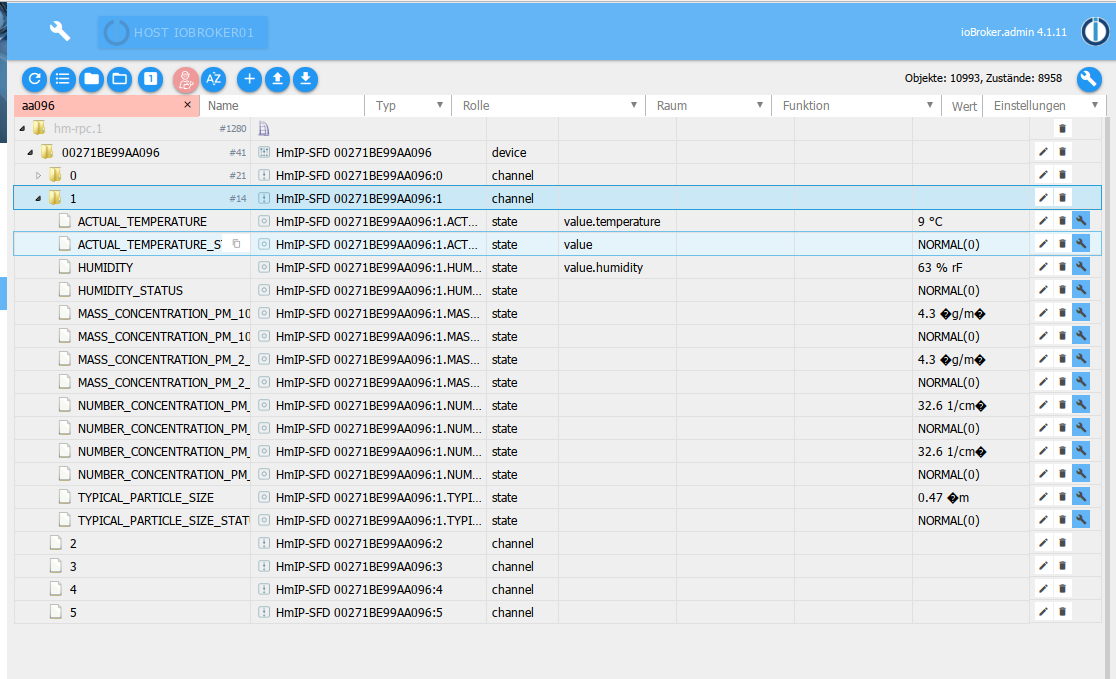The height and width of the screenshot is (679, 1116).
Task: Edit channel 2 with the pencil icon
Action: [x=1043, y=542]
